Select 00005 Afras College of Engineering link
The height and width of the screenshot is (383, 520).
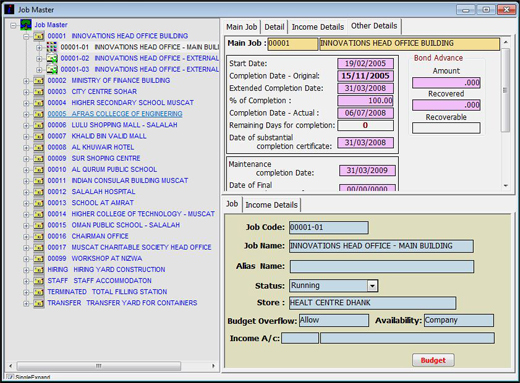pyautogui.click(x=115, y=114)
